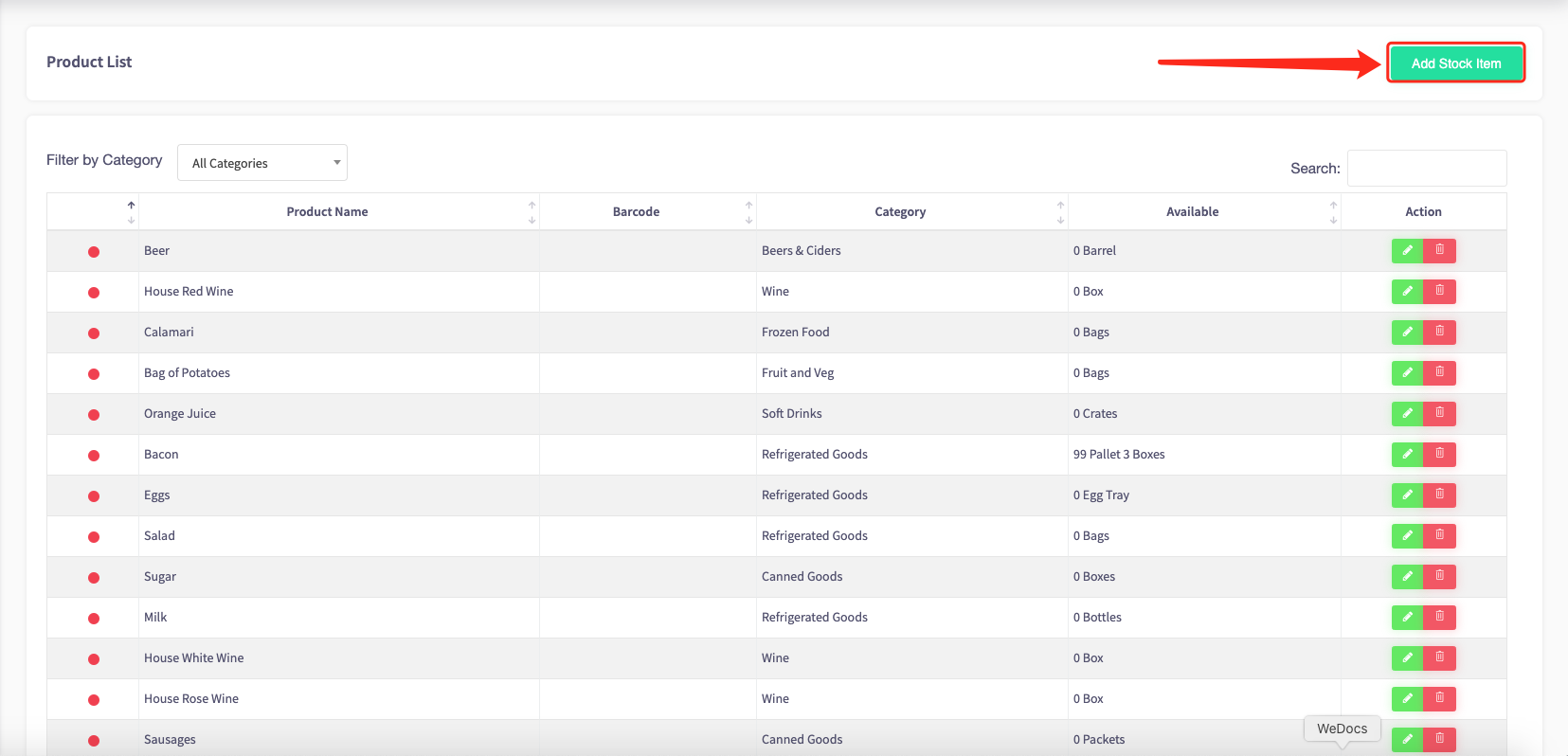The width and height of the screenshot is (1568, 756).
Task: Delete the Salad product
Action: tap(1439, 535)
